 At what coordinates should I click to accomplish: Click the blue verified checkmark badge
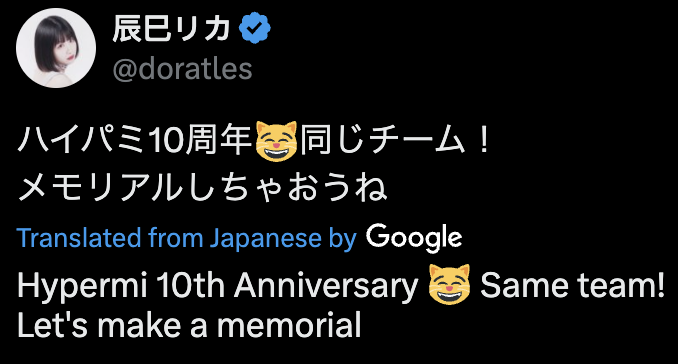click(255, 28)
